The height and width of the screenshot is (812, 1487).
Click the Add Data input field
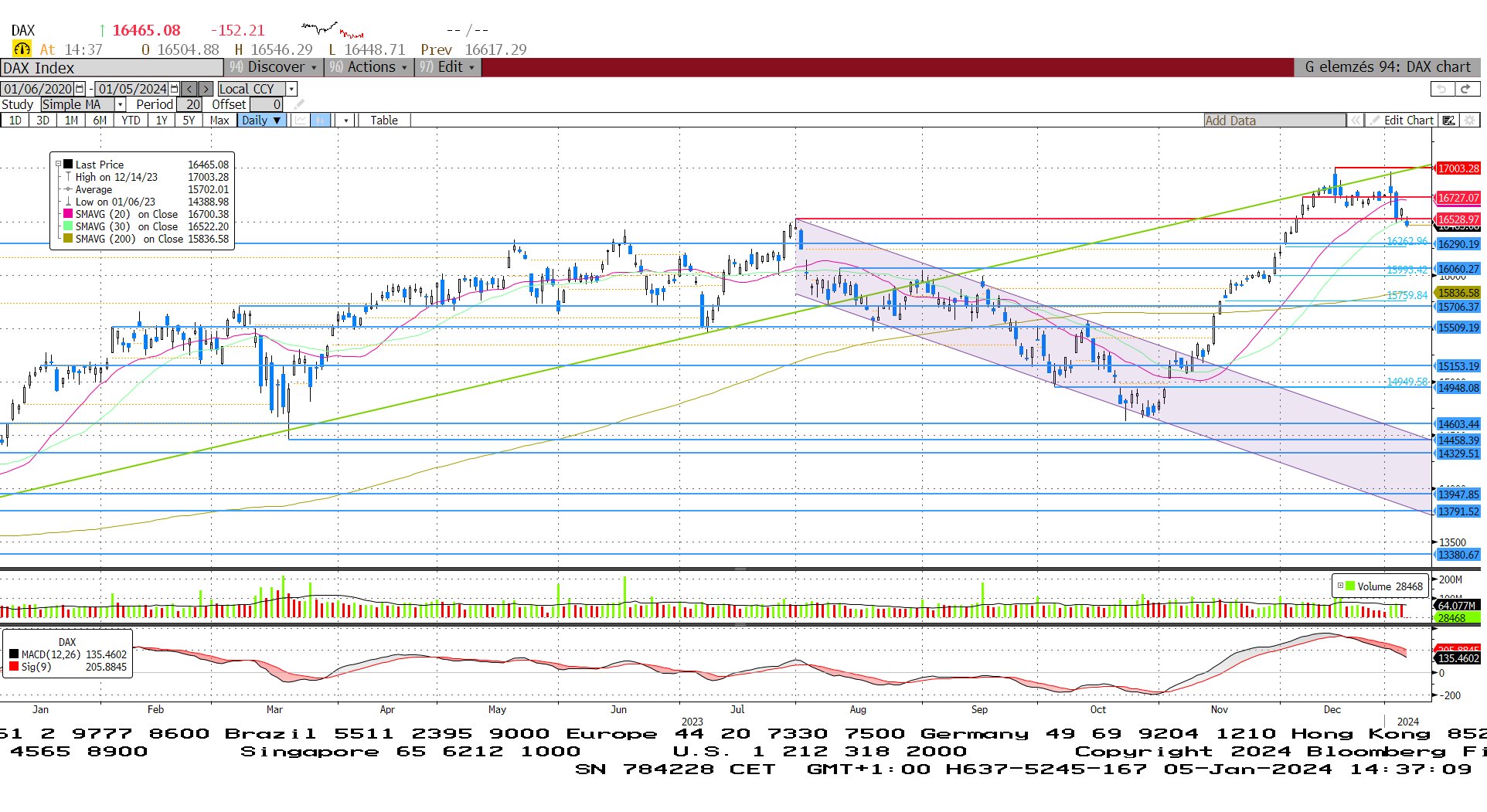[x=1274, y=120]
